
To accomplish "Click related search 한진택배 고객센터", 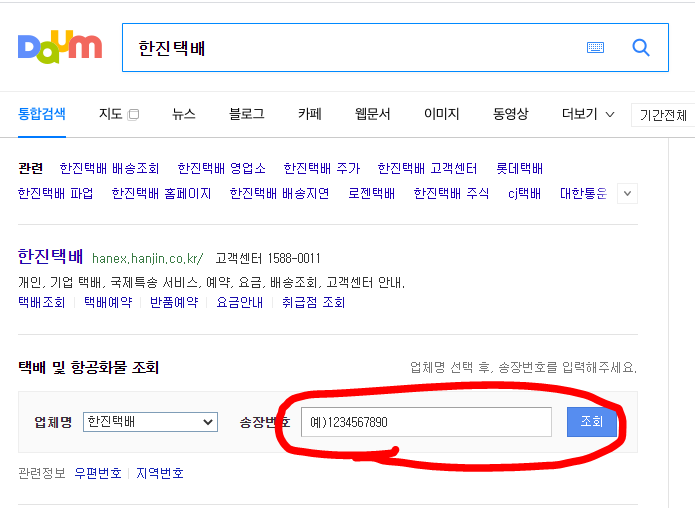I will click(427, 168).
